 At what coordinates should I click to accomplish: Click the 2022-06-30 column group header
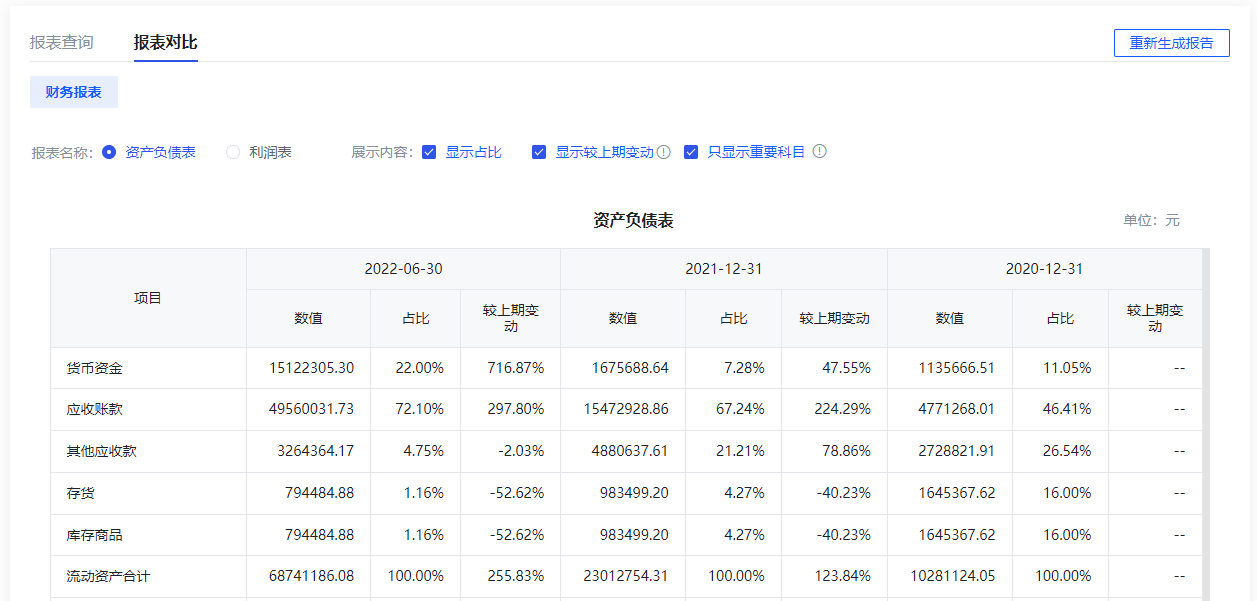coord(403,269)
